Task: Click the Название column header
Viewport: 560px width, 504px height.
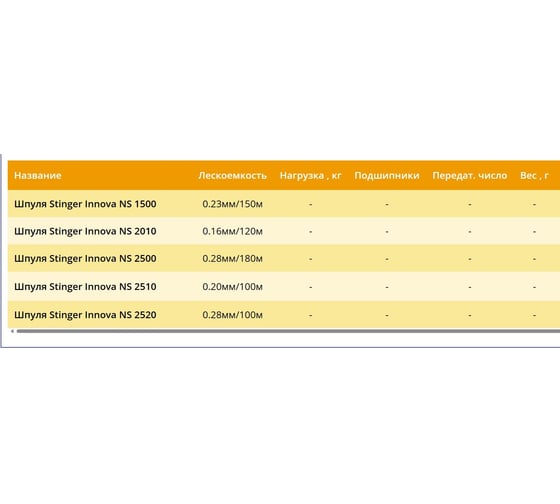Action: coord(38,175)
